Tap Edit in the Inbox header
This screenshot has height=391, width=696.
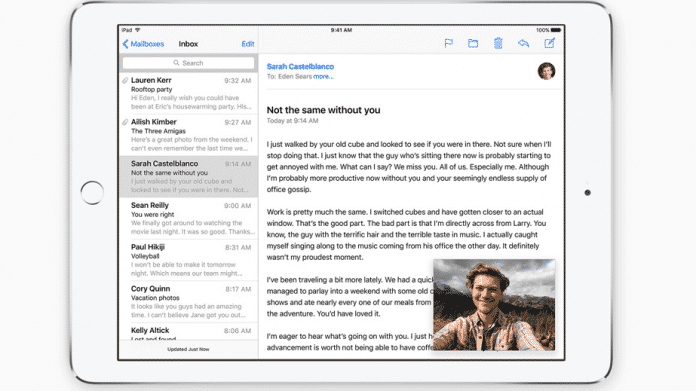(x=248, y=44)
